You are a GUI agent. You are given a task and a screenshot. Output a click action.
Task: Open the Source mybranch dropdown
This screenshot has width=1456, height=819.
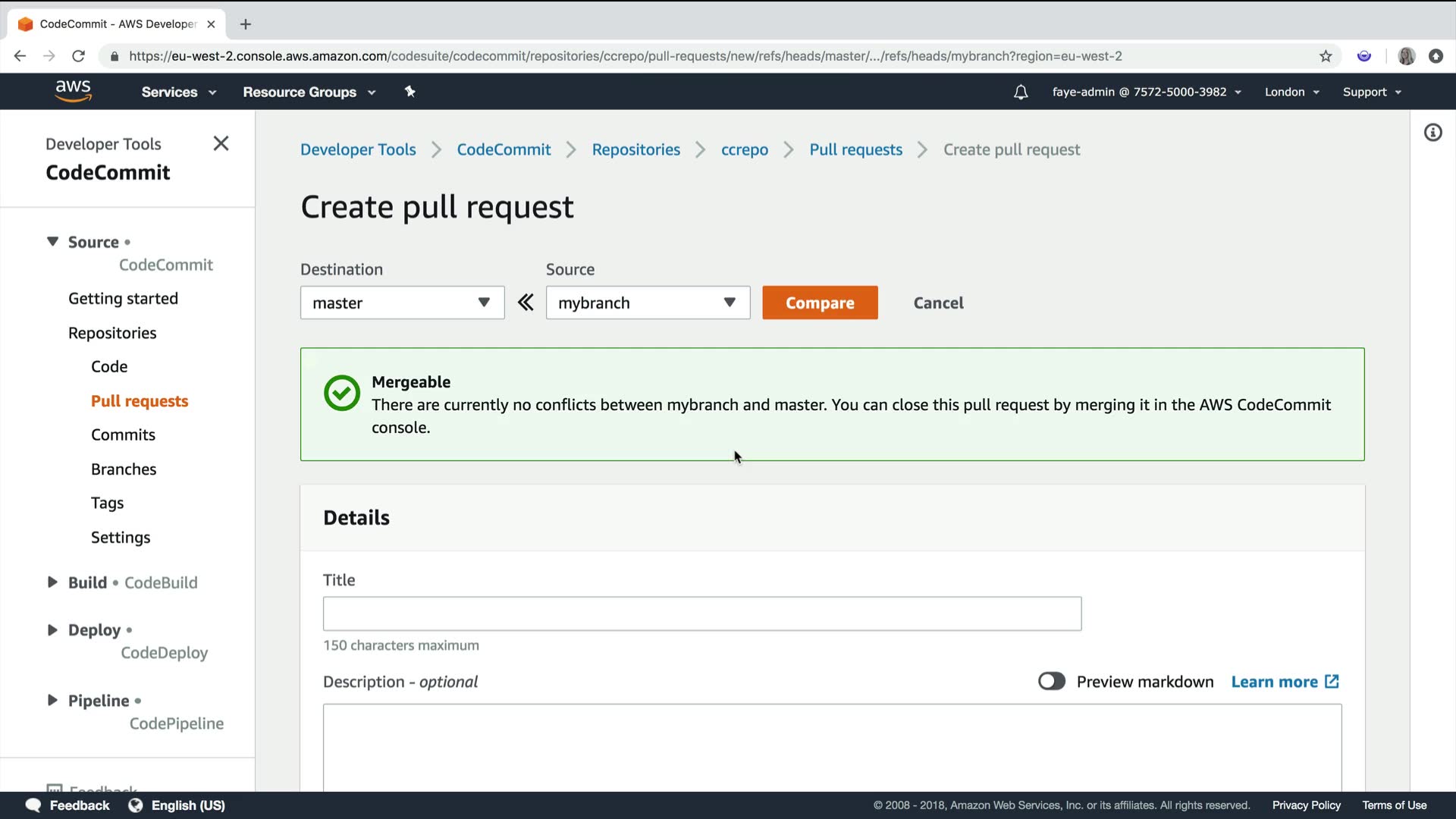648,303
